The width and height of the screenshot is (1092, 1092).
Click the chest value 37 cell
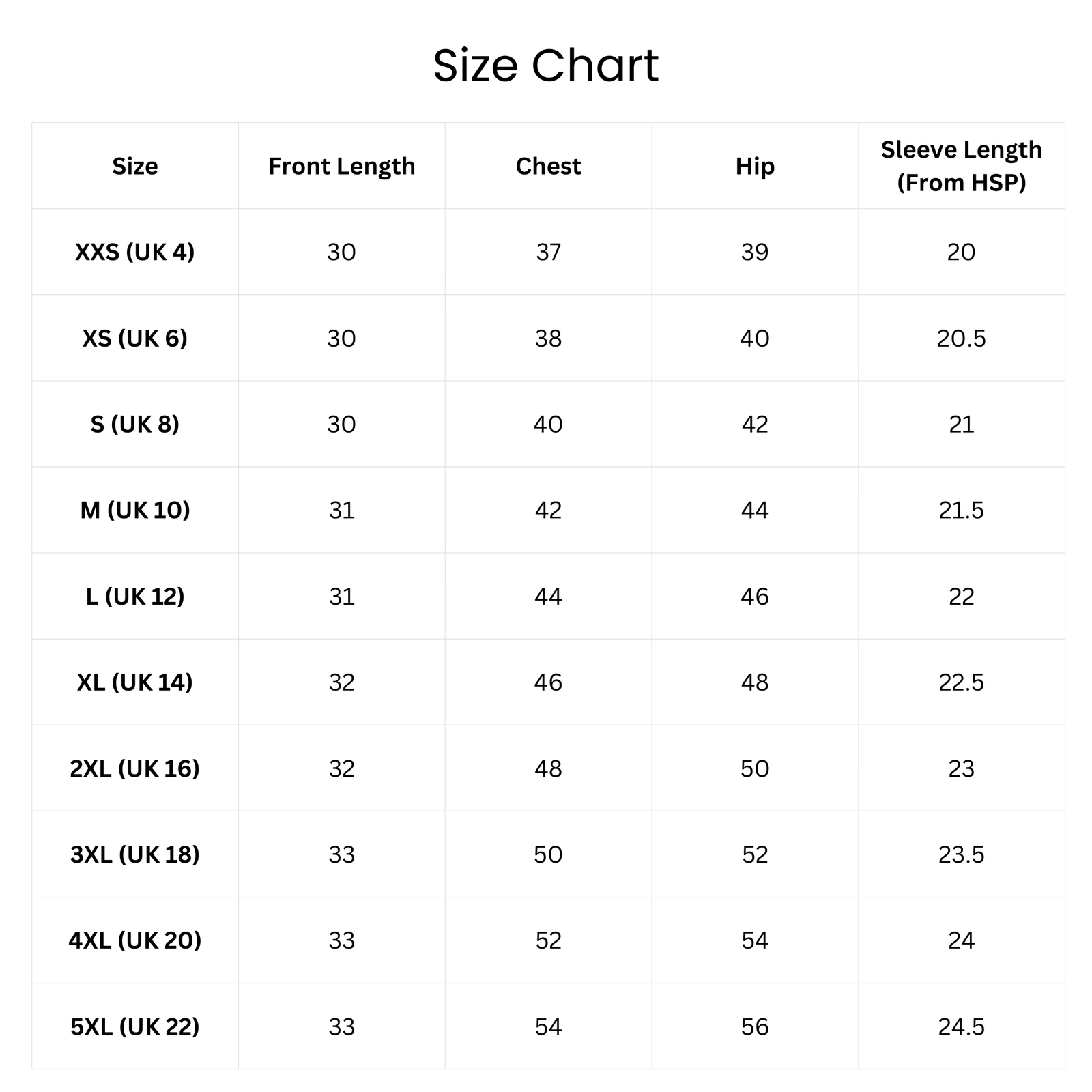pyautogui.click(x=548, y=253)
